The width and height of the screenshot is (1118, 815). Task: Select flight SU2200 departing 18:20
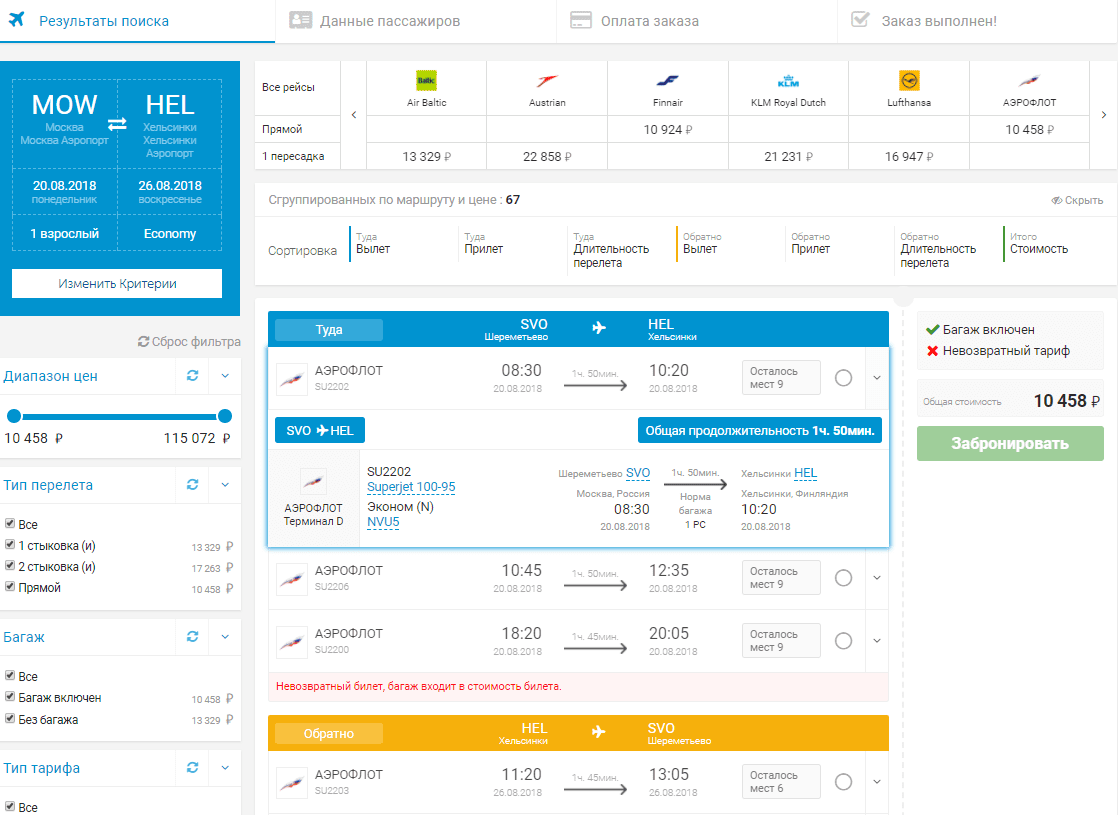click(843, 641)
